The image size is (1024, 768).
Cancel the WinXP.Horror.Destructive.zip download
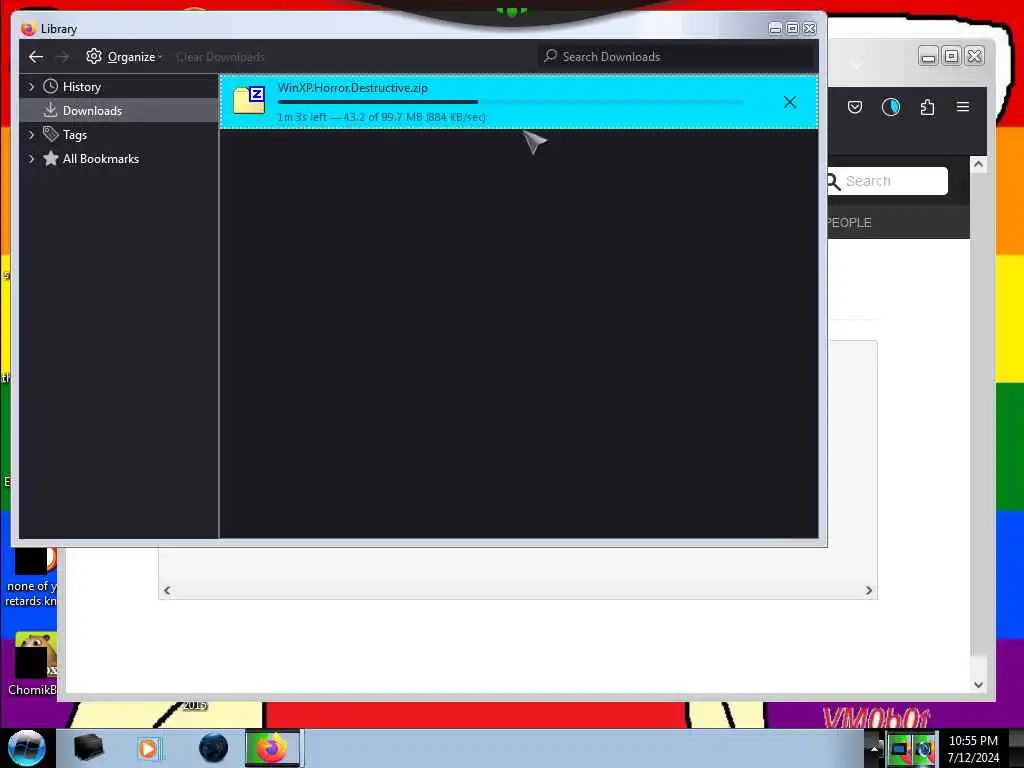tap(790, 102)
